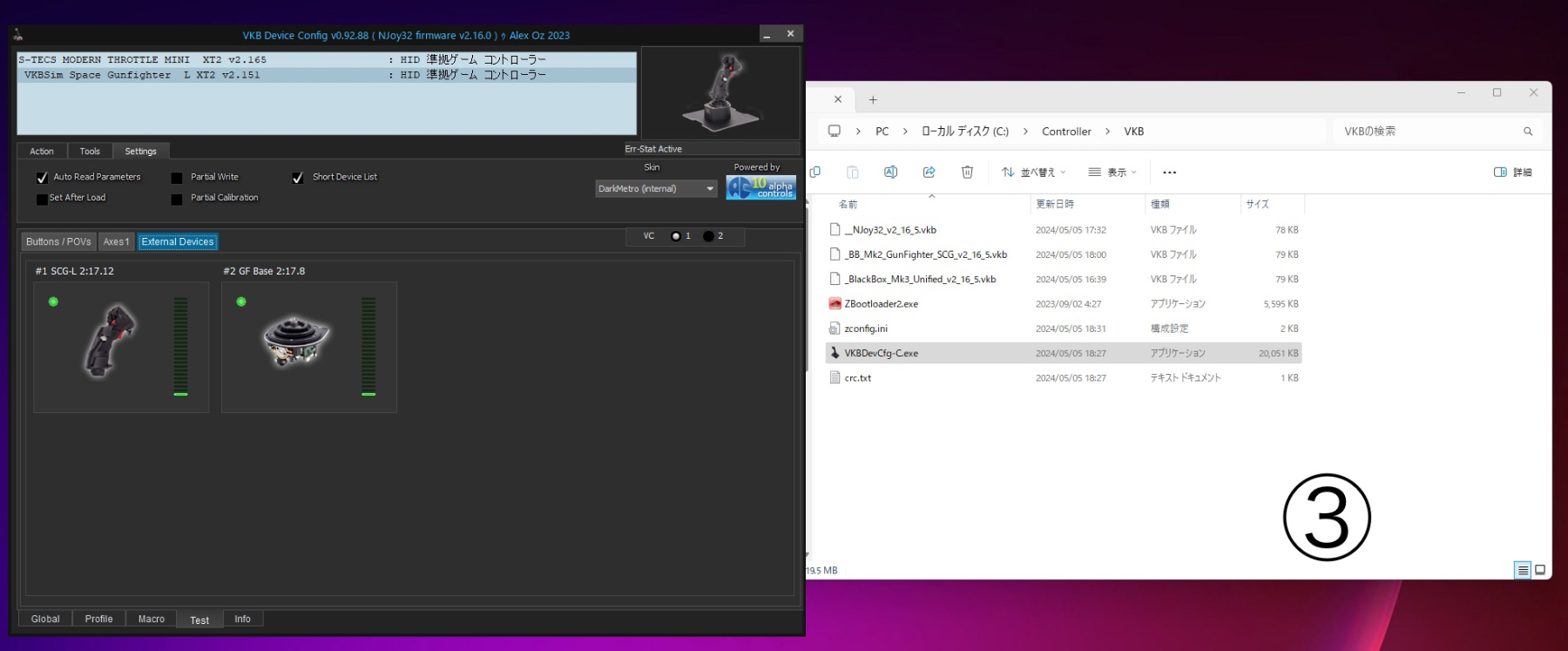The width and height of the screenshot is (1568, 651).
Task: Switch to details list view icon
Action: 1523,570
